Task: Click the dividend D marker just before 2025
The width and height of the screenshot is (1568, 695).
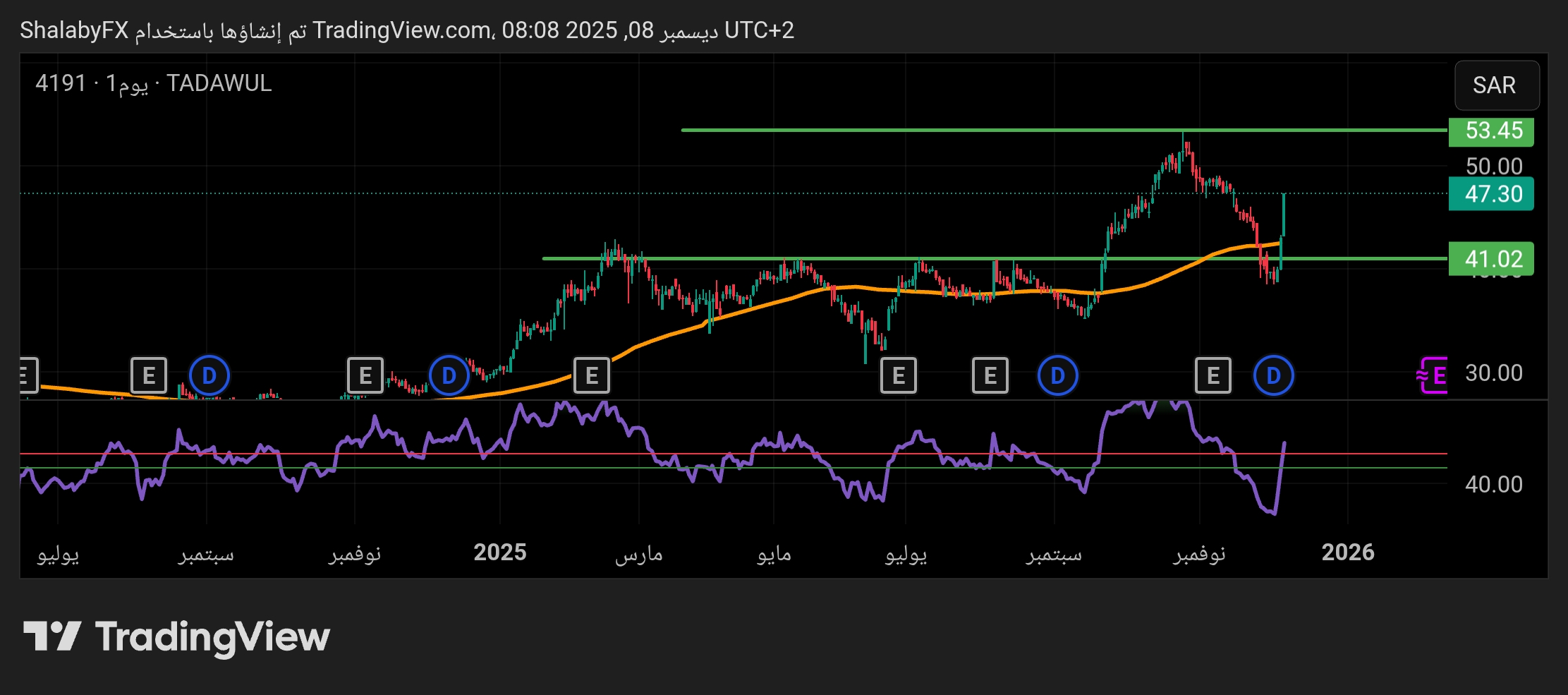Action: 449,375
